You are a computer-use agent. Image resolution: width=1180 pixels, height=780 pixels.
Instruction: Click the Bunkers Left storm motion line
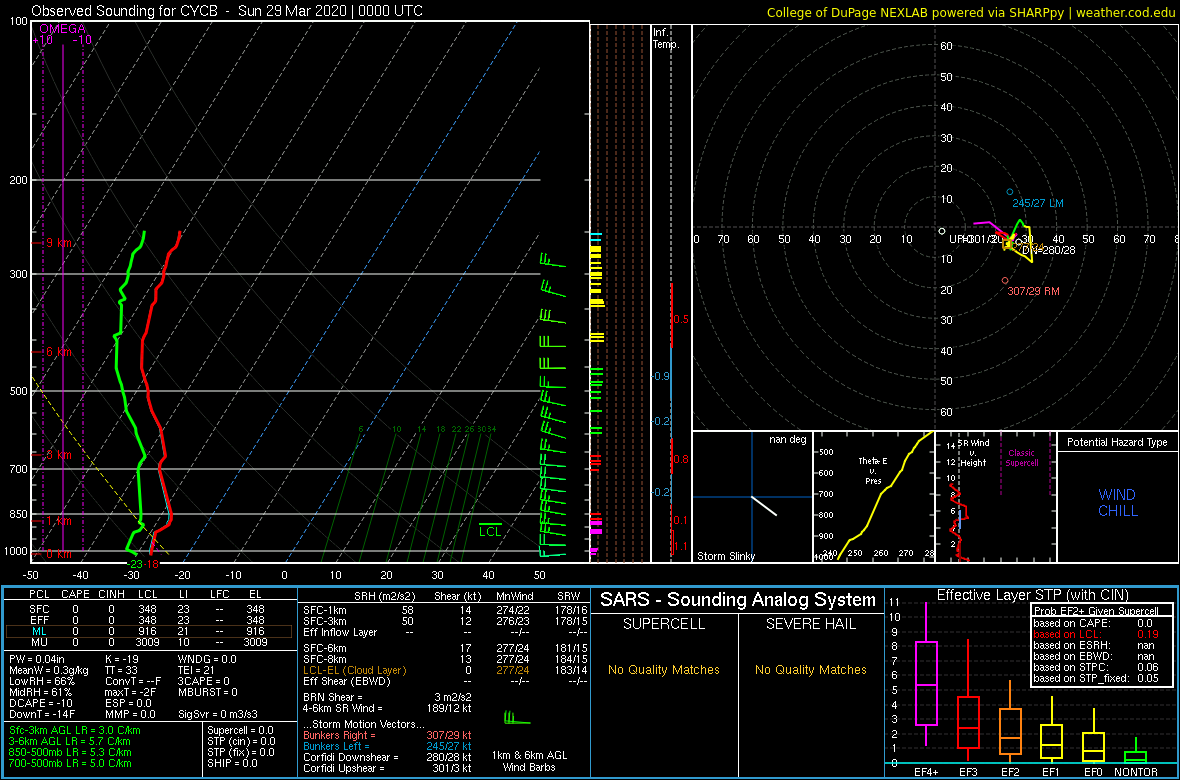click(x=387, y=746)
